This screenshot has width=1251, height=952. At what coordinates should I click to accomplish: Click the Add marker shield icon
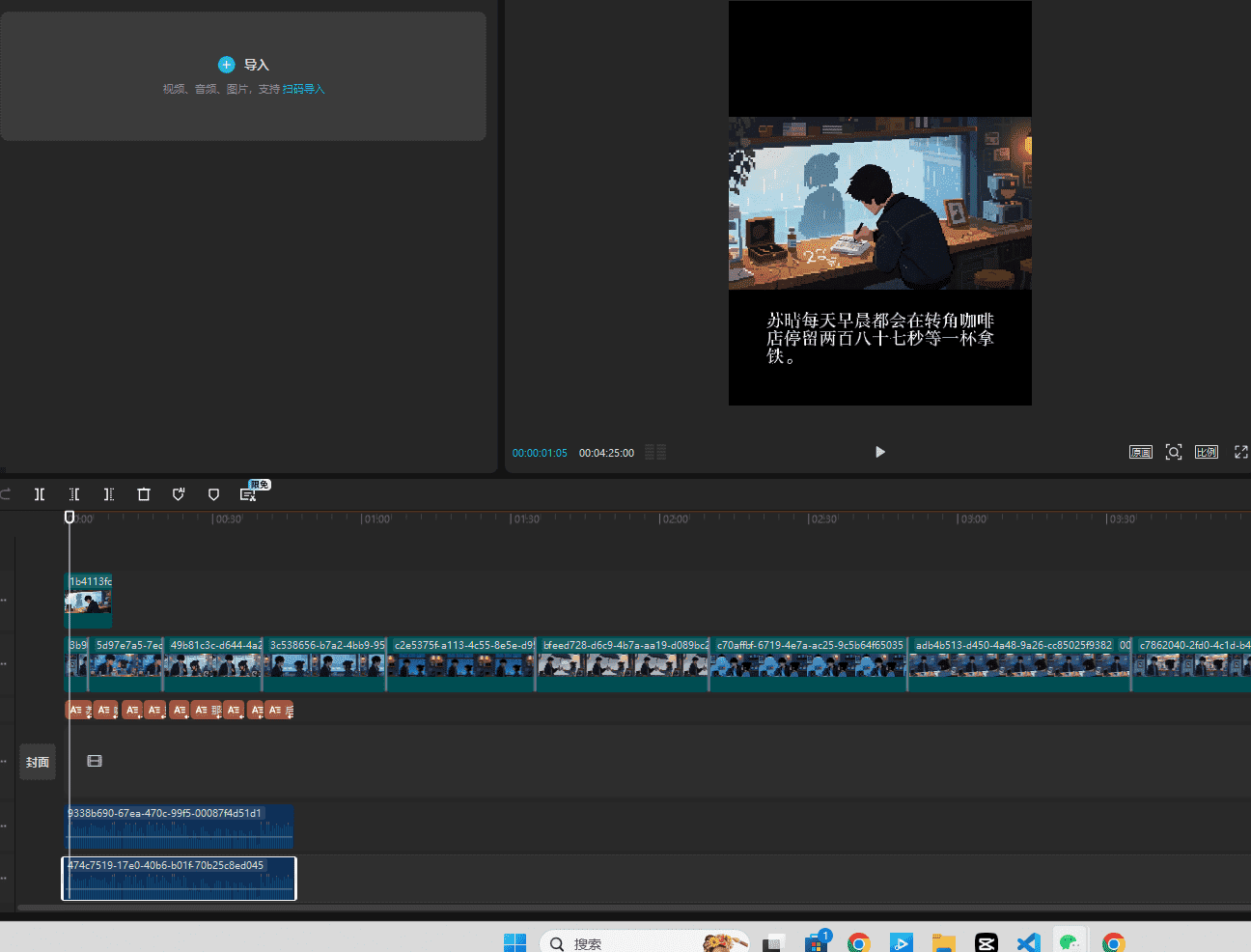[x=213, y=494]
